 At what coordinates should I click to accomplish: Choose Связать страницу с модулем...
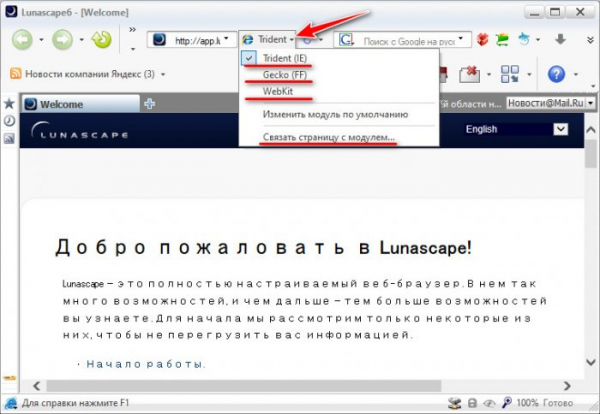329,137
